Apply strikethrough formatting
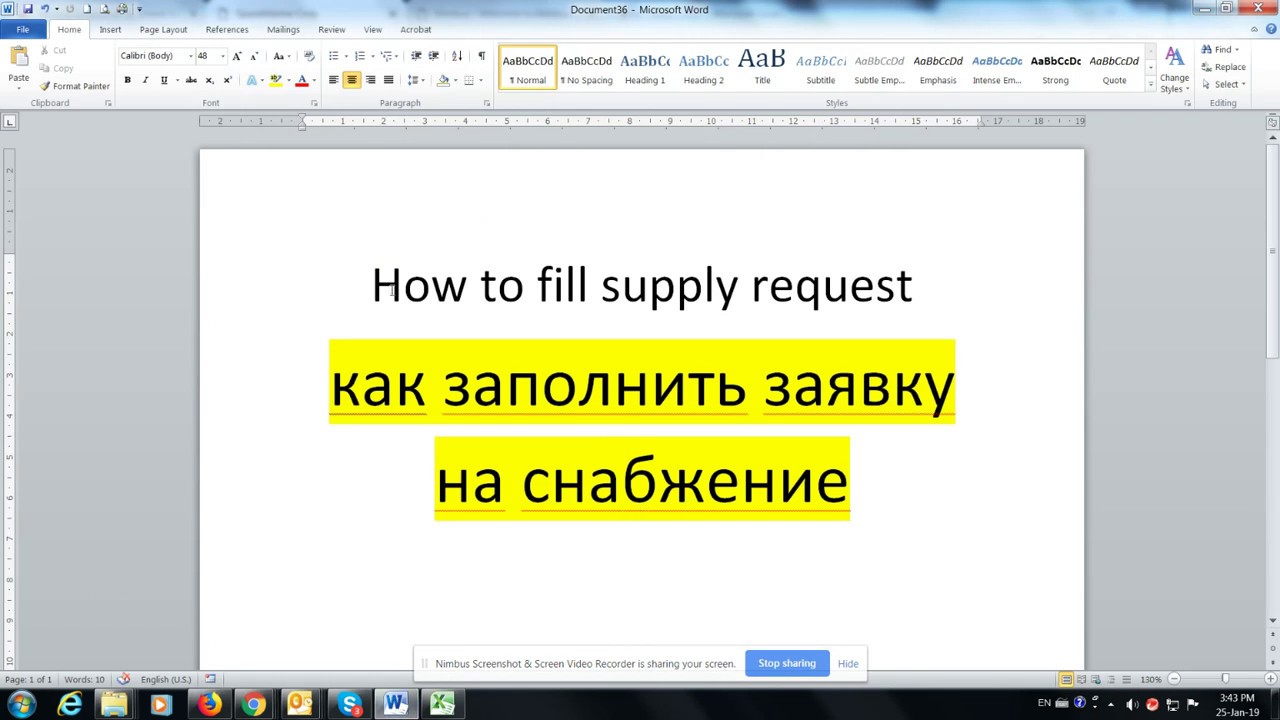1280x720 pixels. tap(190, 80)
